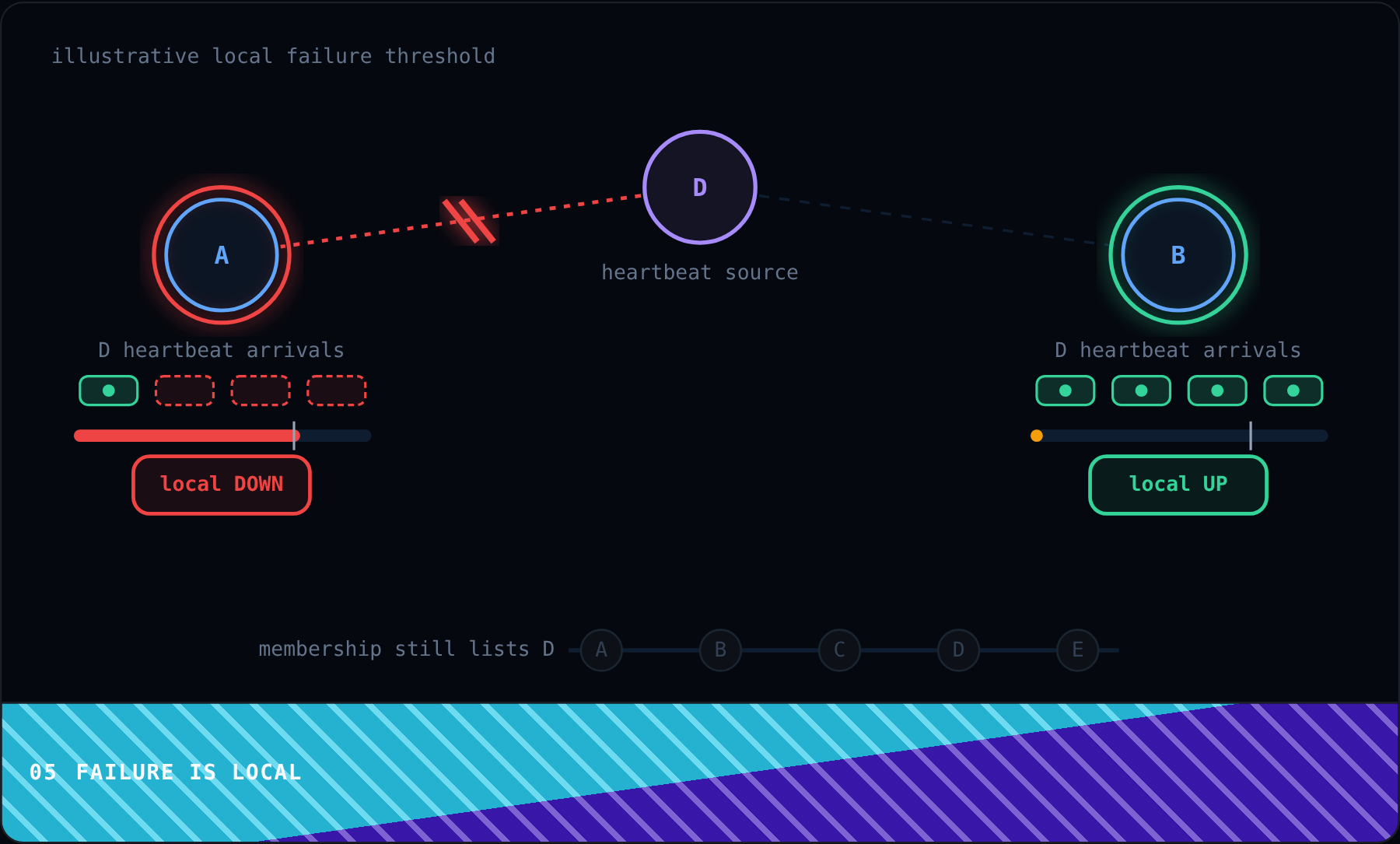Click 'D heartbeat arrivals' label under A

click(x=222, y=350)
